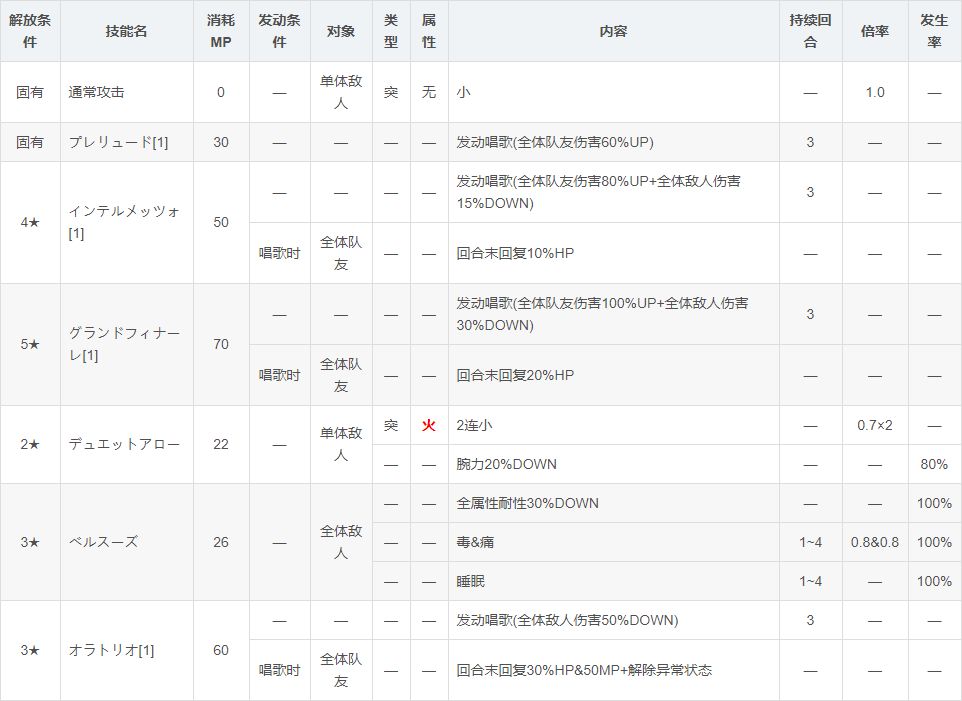Viewport: 962px width, 701px height.
Task: Click the 1~4 duration in 睡眠 row
Action: (810, 581)
